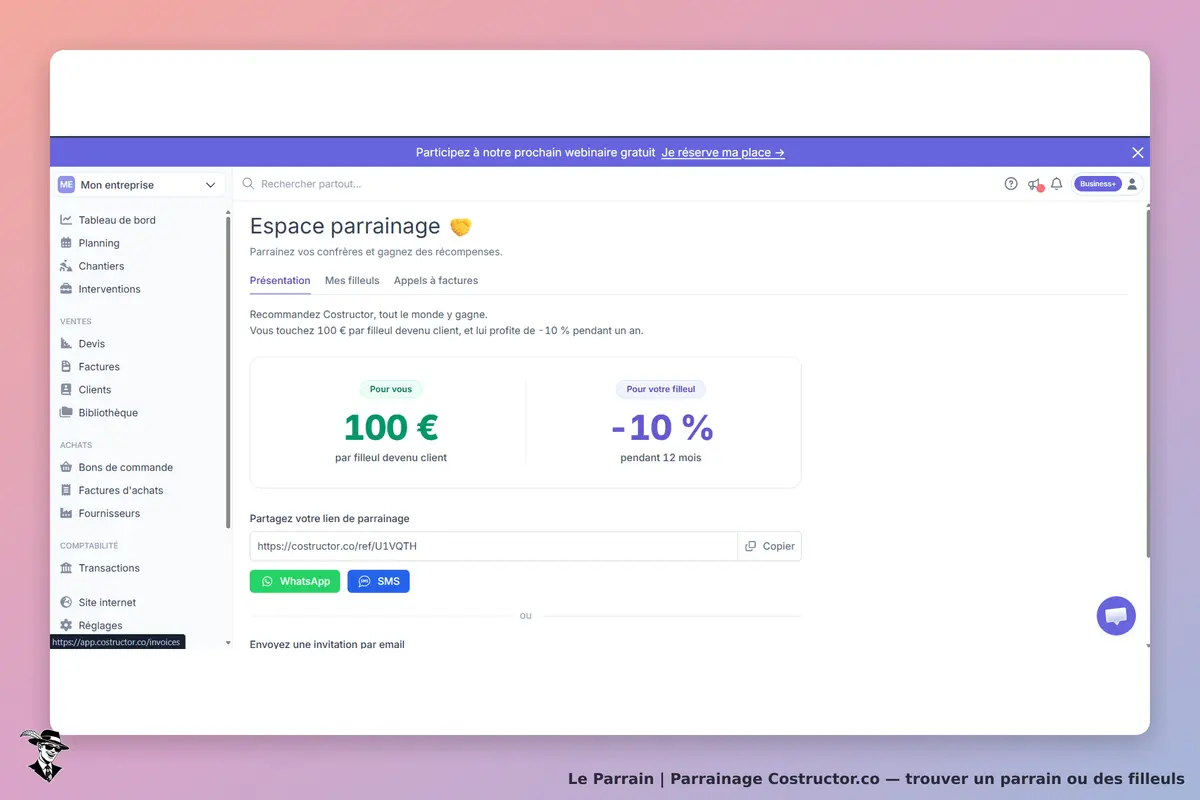The width and height of the screenshot is (1200, 800).
Task: Click the Pour vous badge
Action: (391, 389)
